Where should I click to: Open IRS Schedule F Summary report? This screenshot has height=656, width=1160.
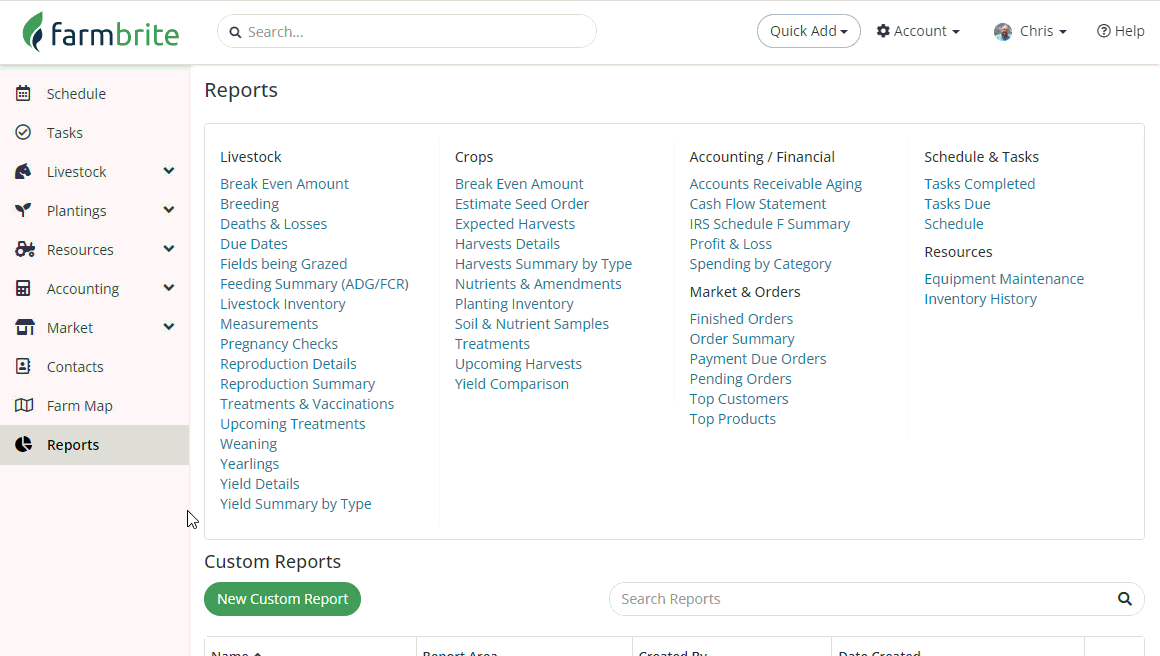tap(769, 224)
